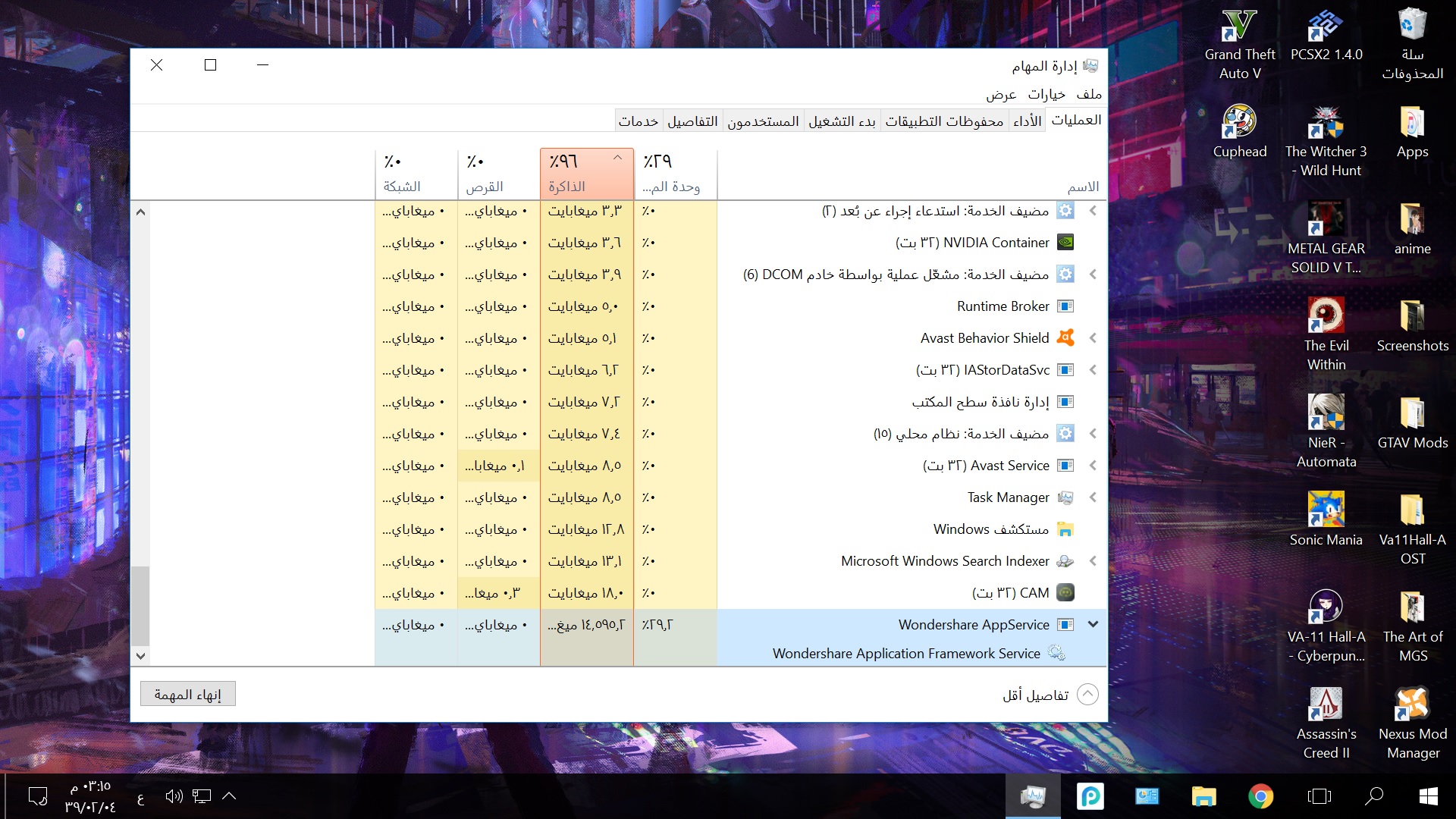Expand the Task Manager process row
This screenshot has width=1456, height=819.
coord(1093,497)
